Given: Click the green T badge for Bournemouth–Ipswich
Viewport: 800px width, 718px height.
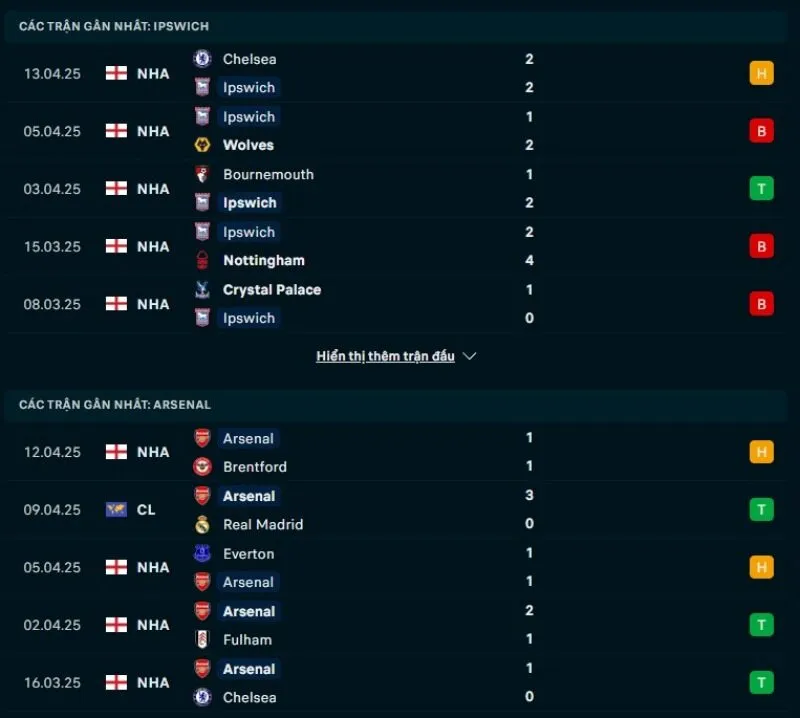Looking at the screenshot, I should point(761,188).
